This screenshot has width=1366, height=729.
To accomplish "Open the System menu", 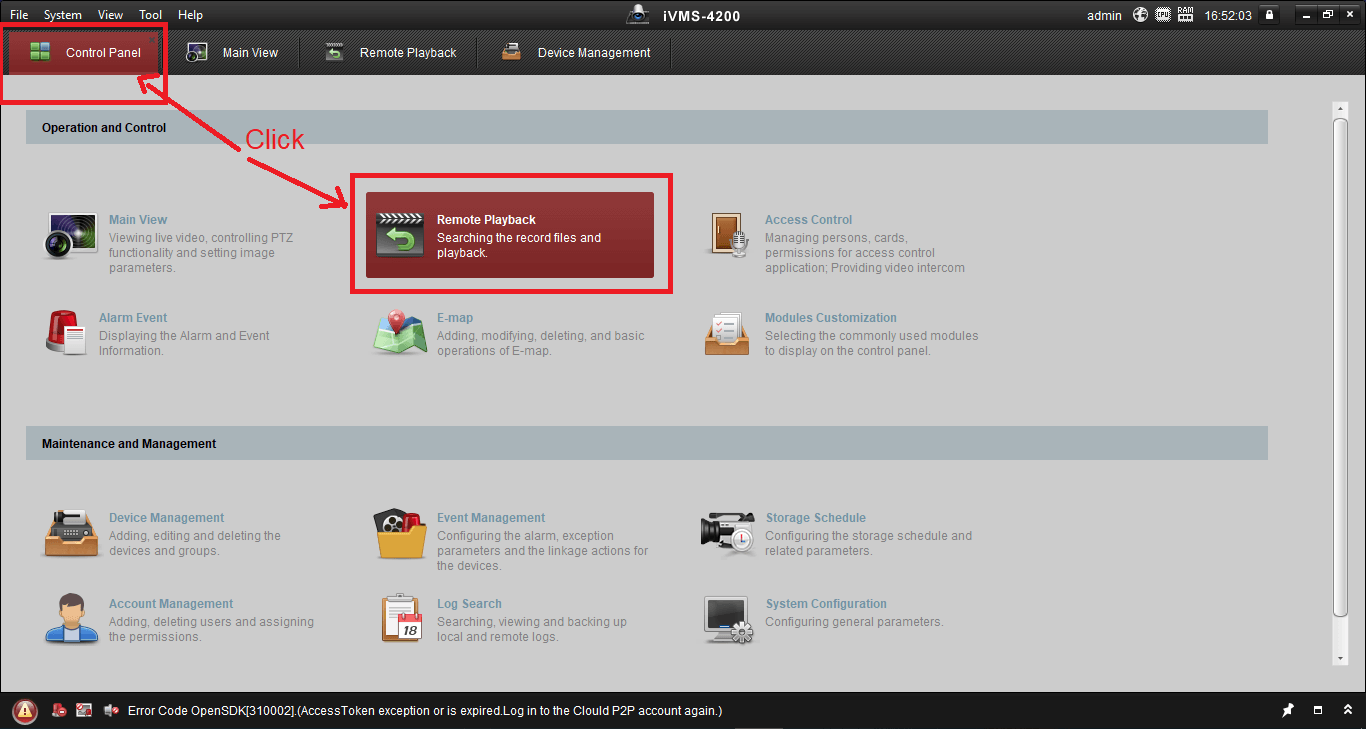I will pyautogui.click(x=63, y=15).
